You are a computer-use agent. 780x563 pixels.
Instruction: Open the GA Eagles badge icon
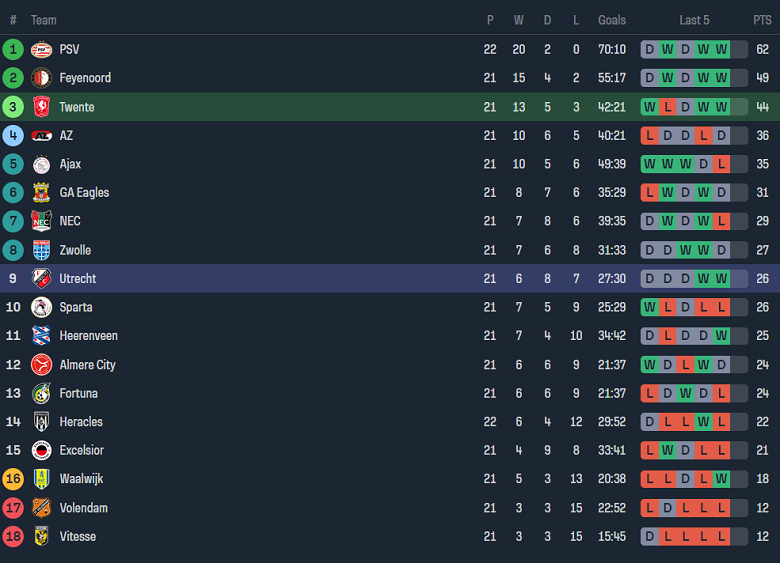click(41, 193)
